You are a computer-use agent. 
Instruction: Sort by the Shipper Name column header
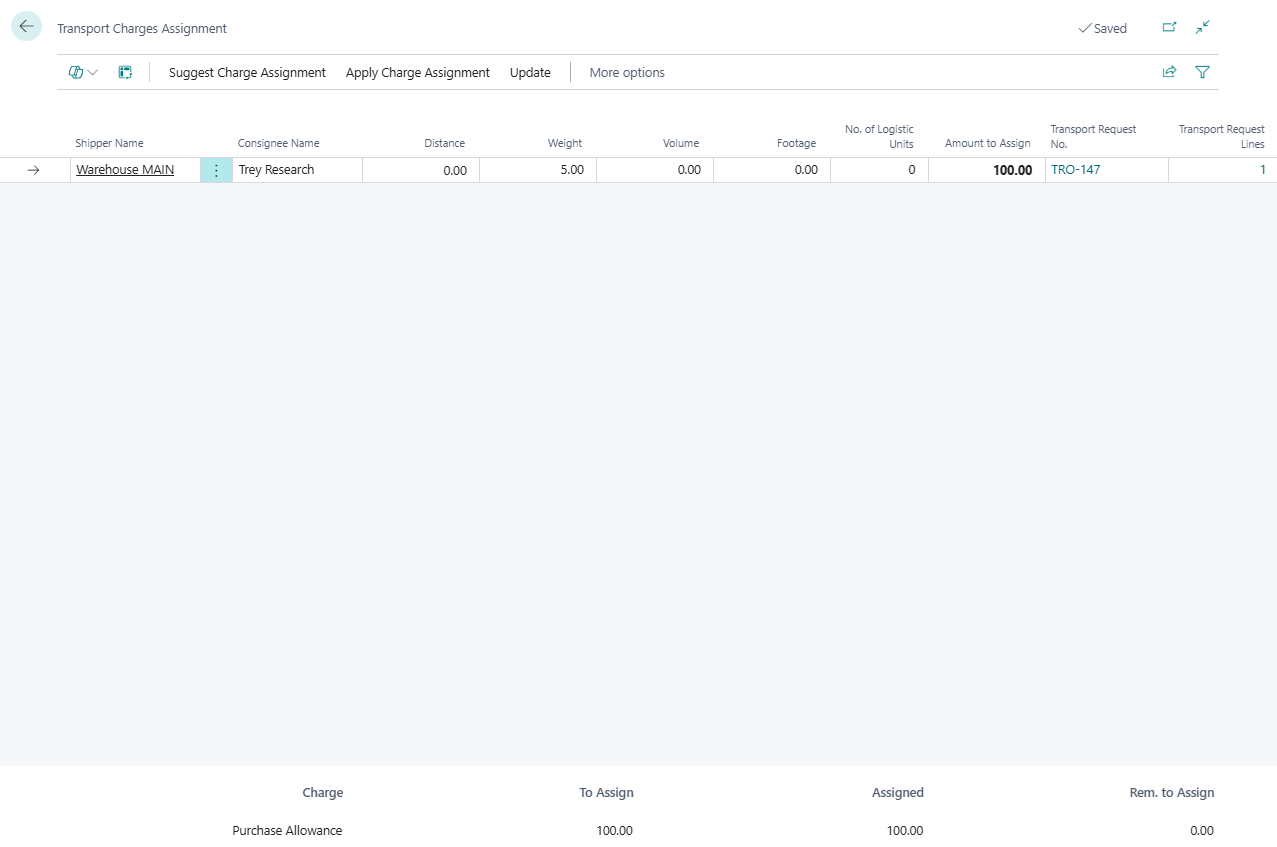tap(109, 143)
